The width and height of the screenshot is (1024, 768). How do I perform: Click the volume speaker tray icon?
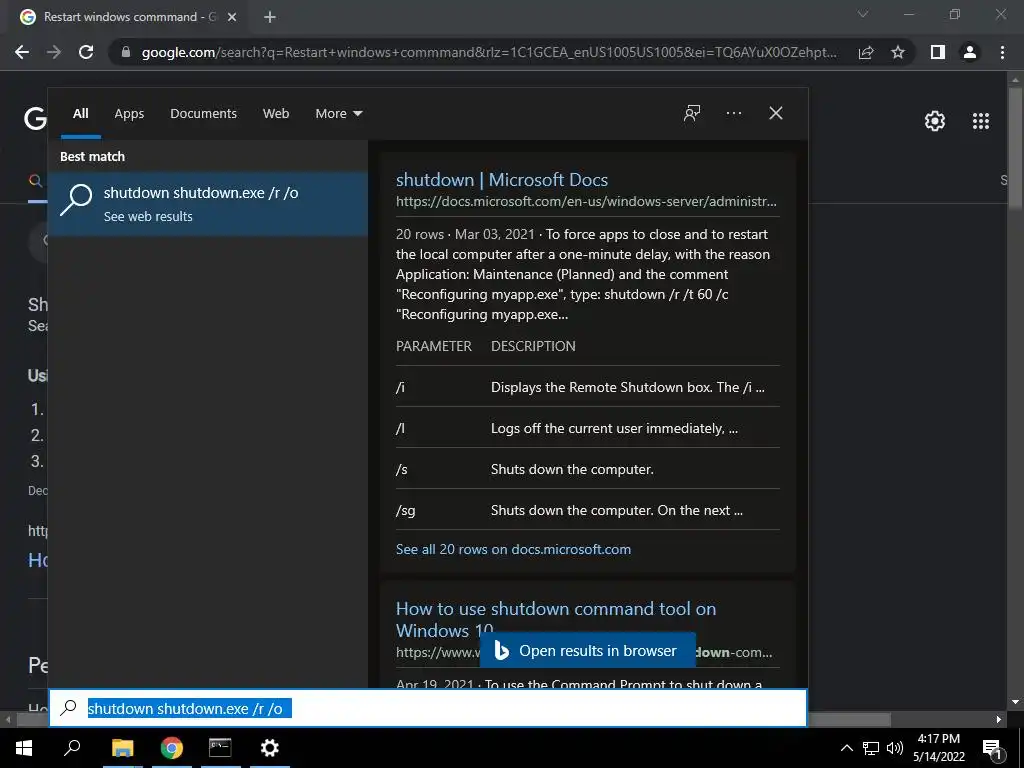[x=895, y=748]
